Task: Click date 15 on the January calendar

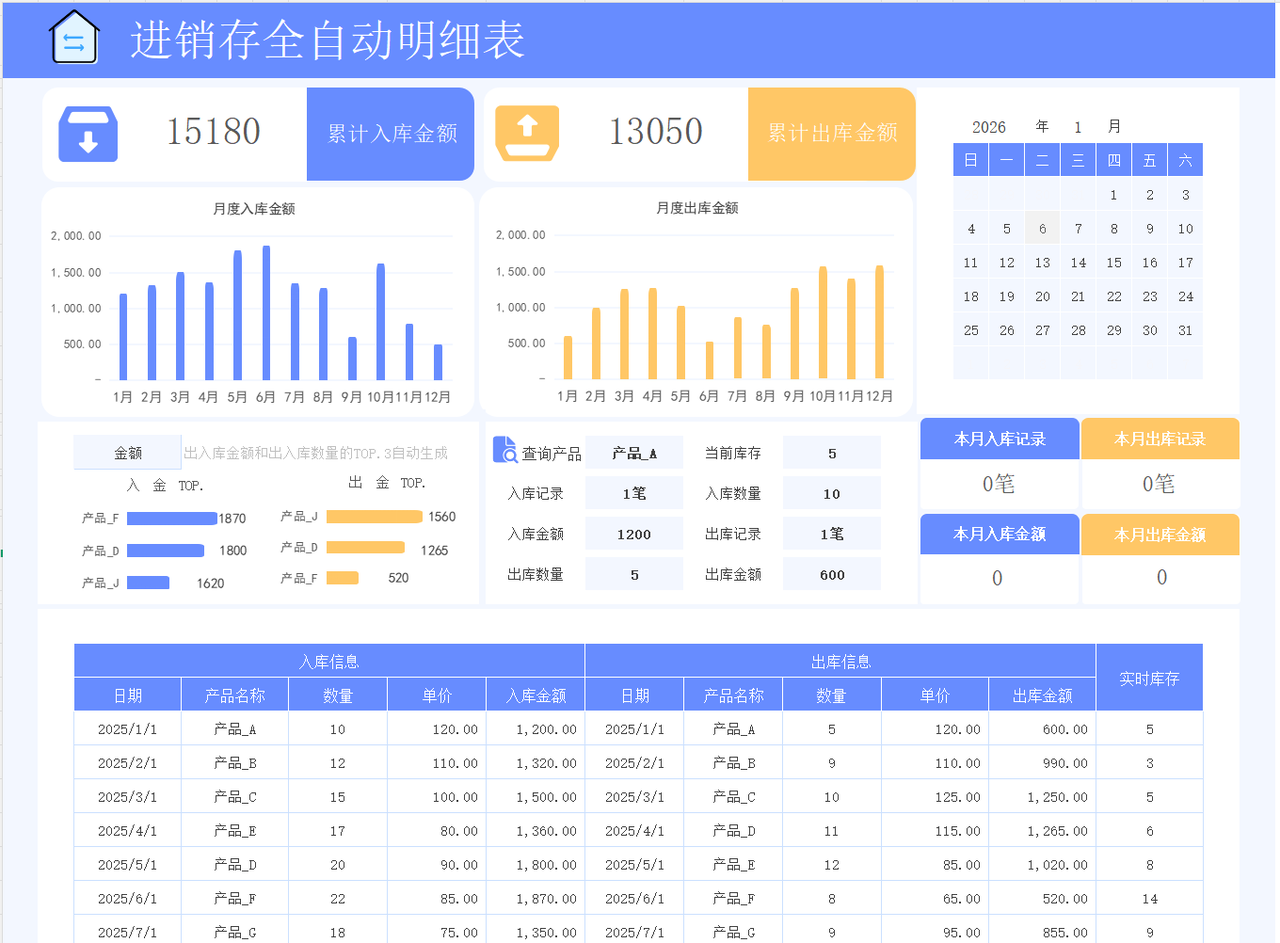Action: coord(1113,262)
